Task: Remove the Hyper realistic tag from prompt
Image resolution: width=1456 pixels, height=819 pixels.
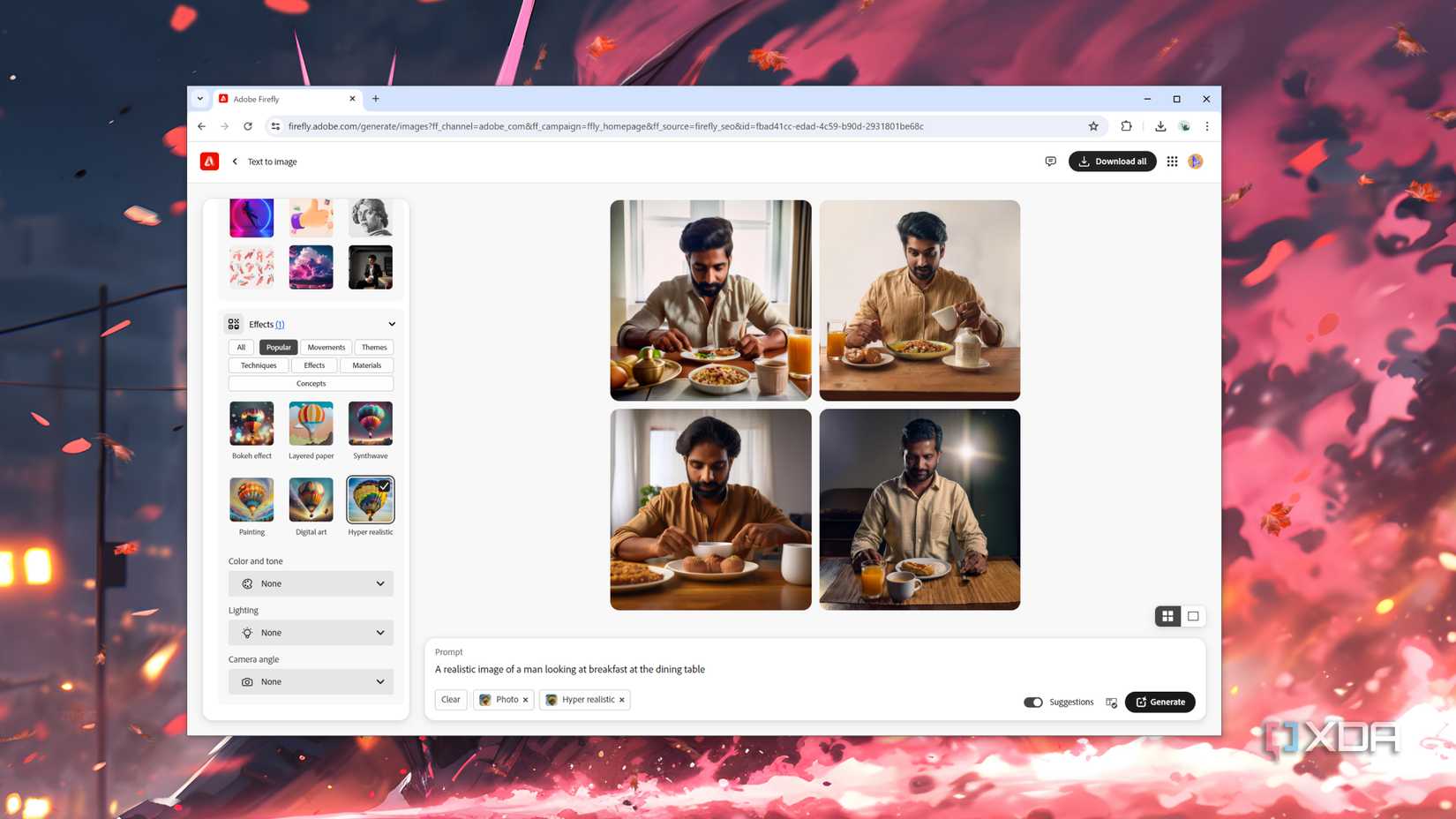Action: click(622, 700)
